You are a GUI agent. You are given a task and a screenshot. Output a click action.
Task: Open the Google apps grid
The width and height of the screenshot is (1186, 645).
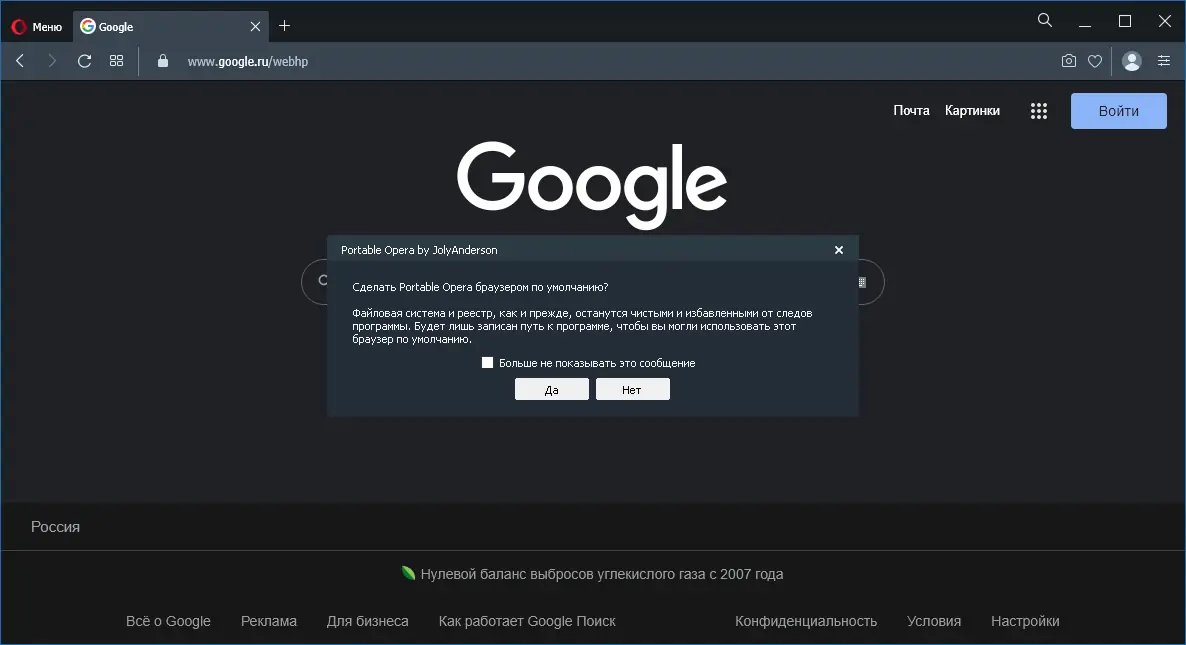[1038, 110]
